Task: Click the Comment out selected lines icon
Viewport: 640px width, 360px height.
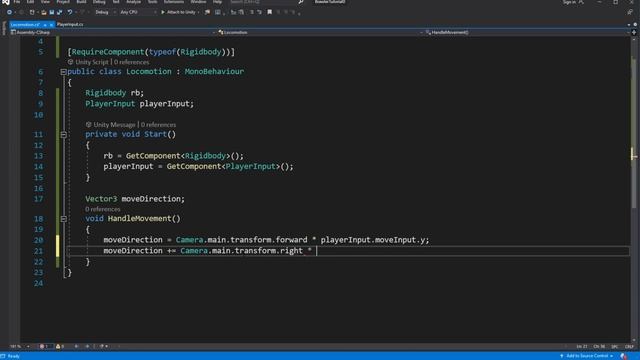Action: tap(252, 12)
